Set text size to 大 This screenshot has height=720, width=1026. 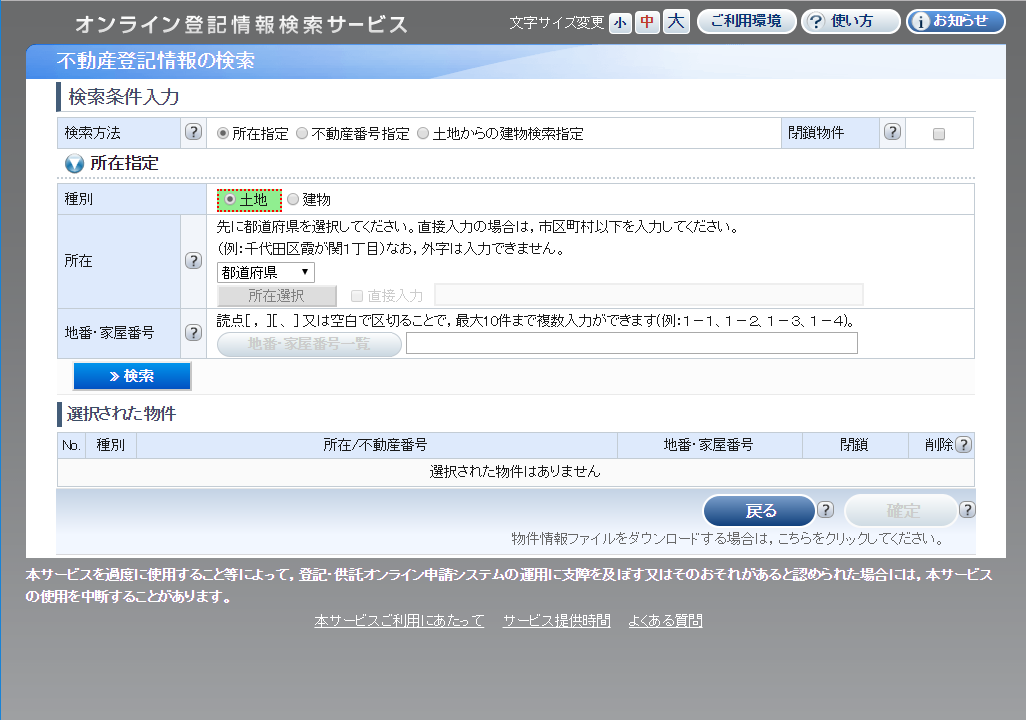tap(676, 22)
